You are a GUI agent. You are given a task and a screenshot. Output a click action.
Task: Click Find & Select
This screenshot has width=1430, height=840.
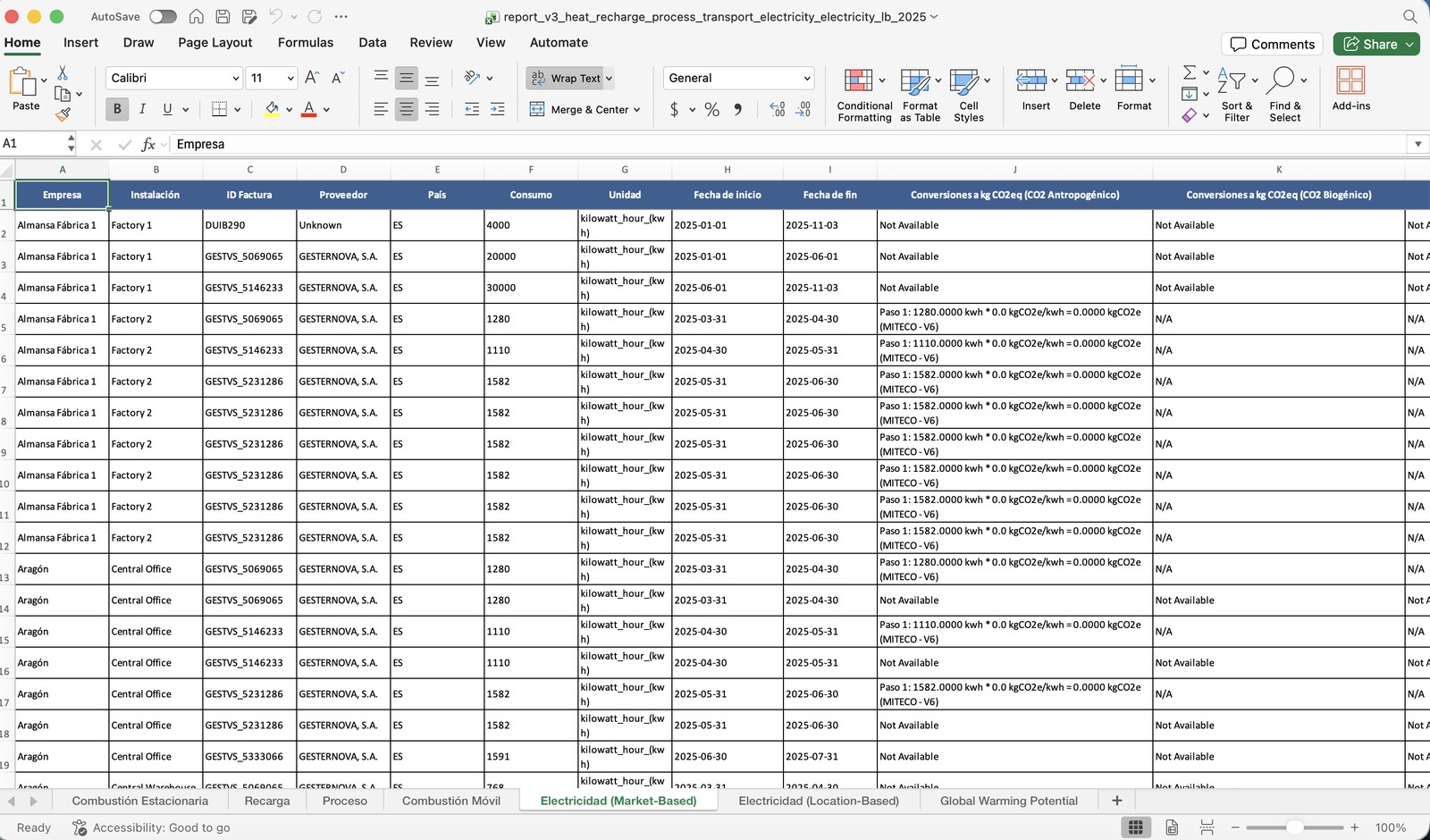(x=1285, y=95)
